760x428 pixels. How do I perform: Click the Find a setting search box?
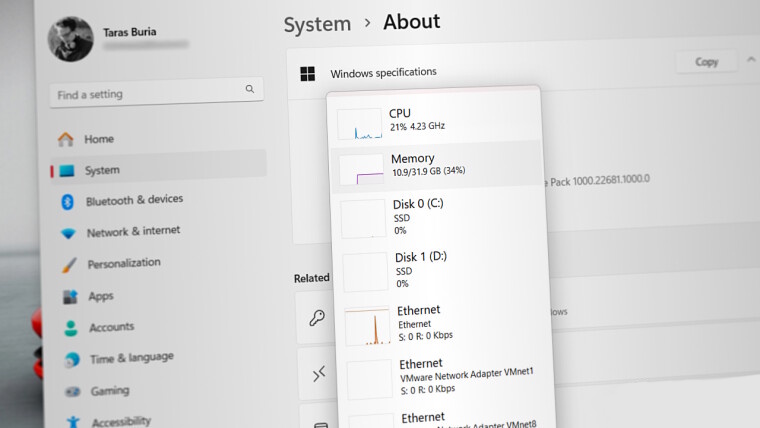click(150, 94)
